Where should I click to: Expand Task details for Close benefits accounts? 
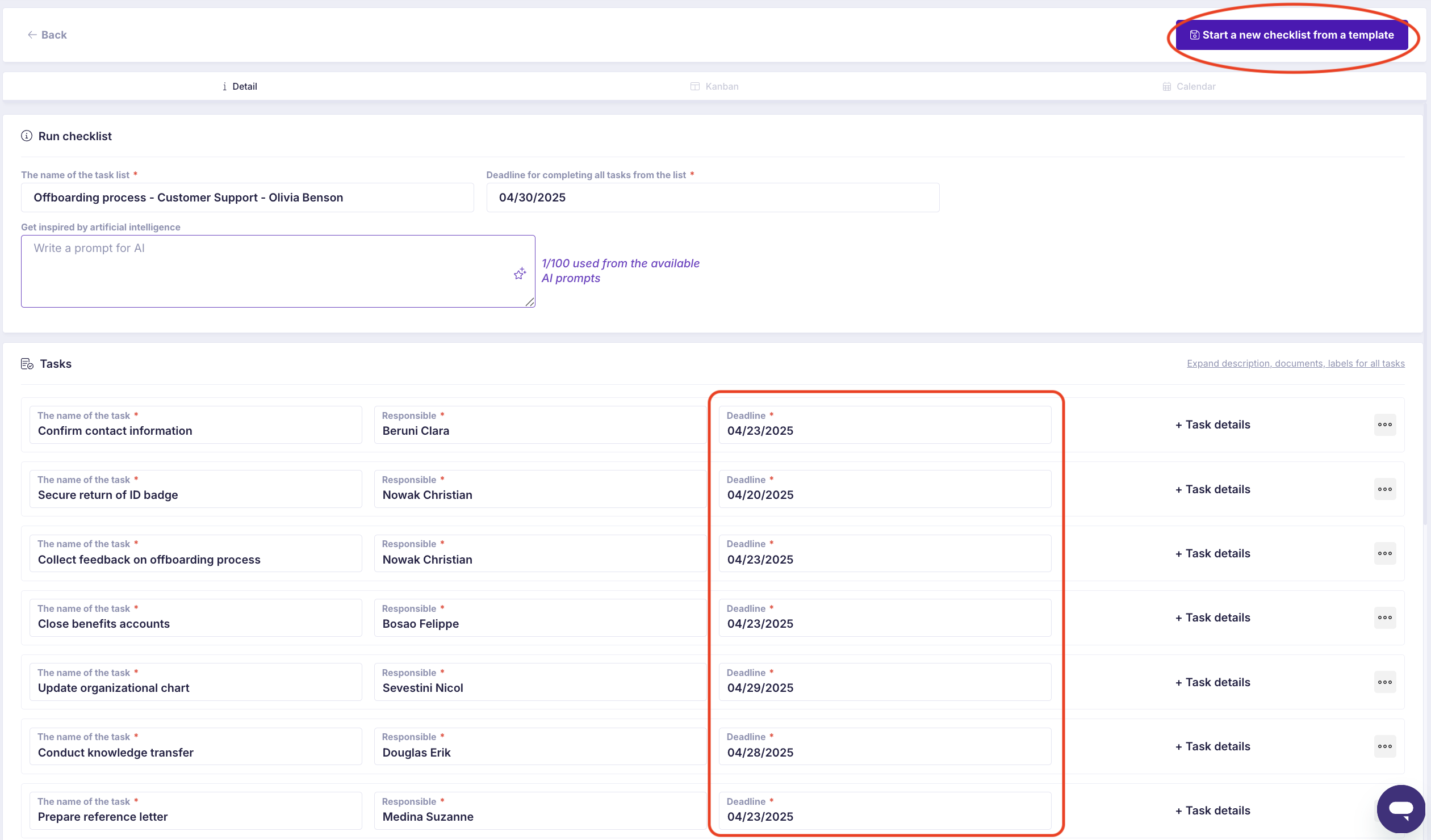click(1212, 618)
